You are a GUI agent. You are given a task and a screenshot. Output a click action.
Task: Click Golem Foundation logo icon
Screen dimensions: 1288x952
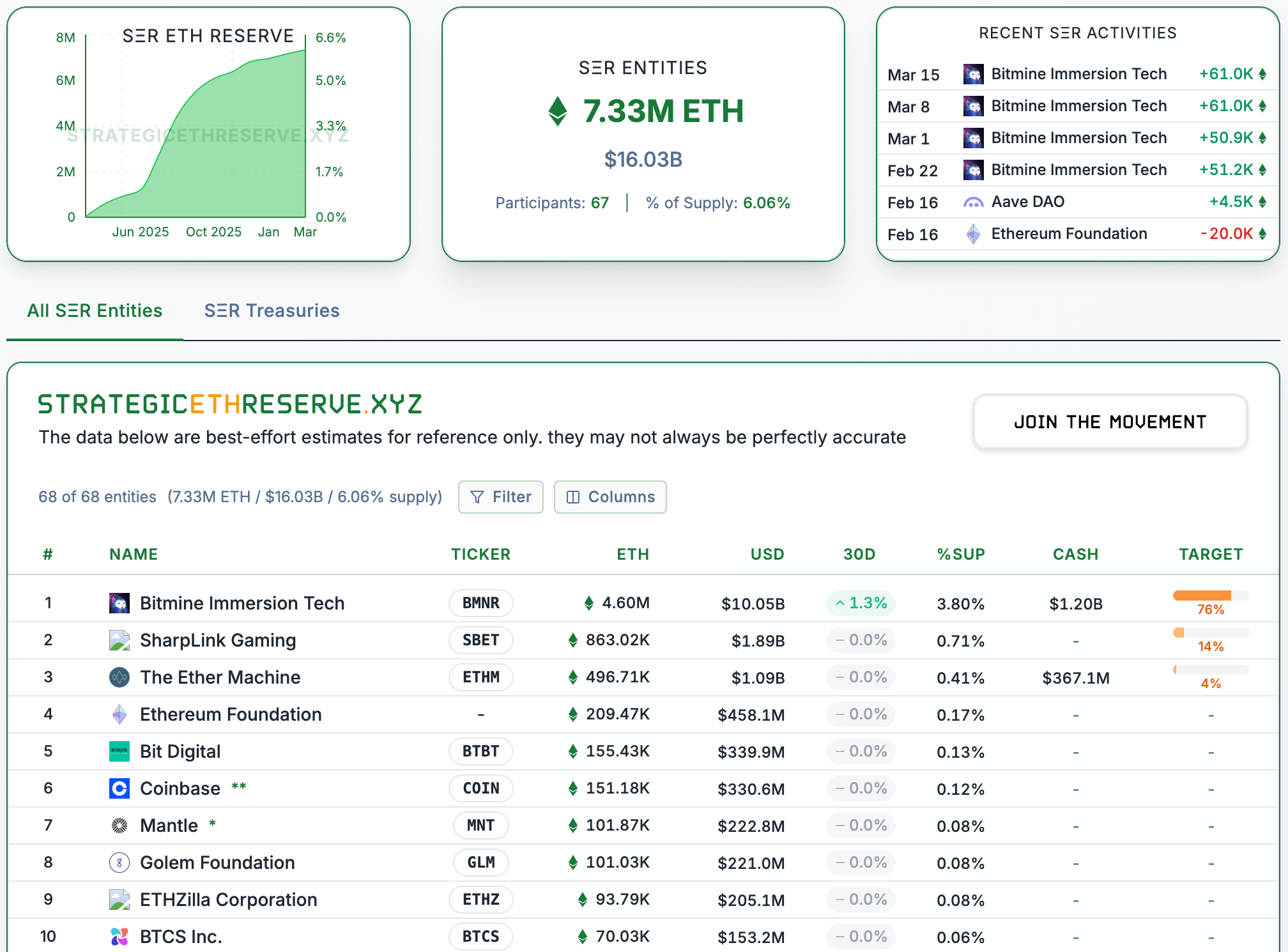point(119,863)
